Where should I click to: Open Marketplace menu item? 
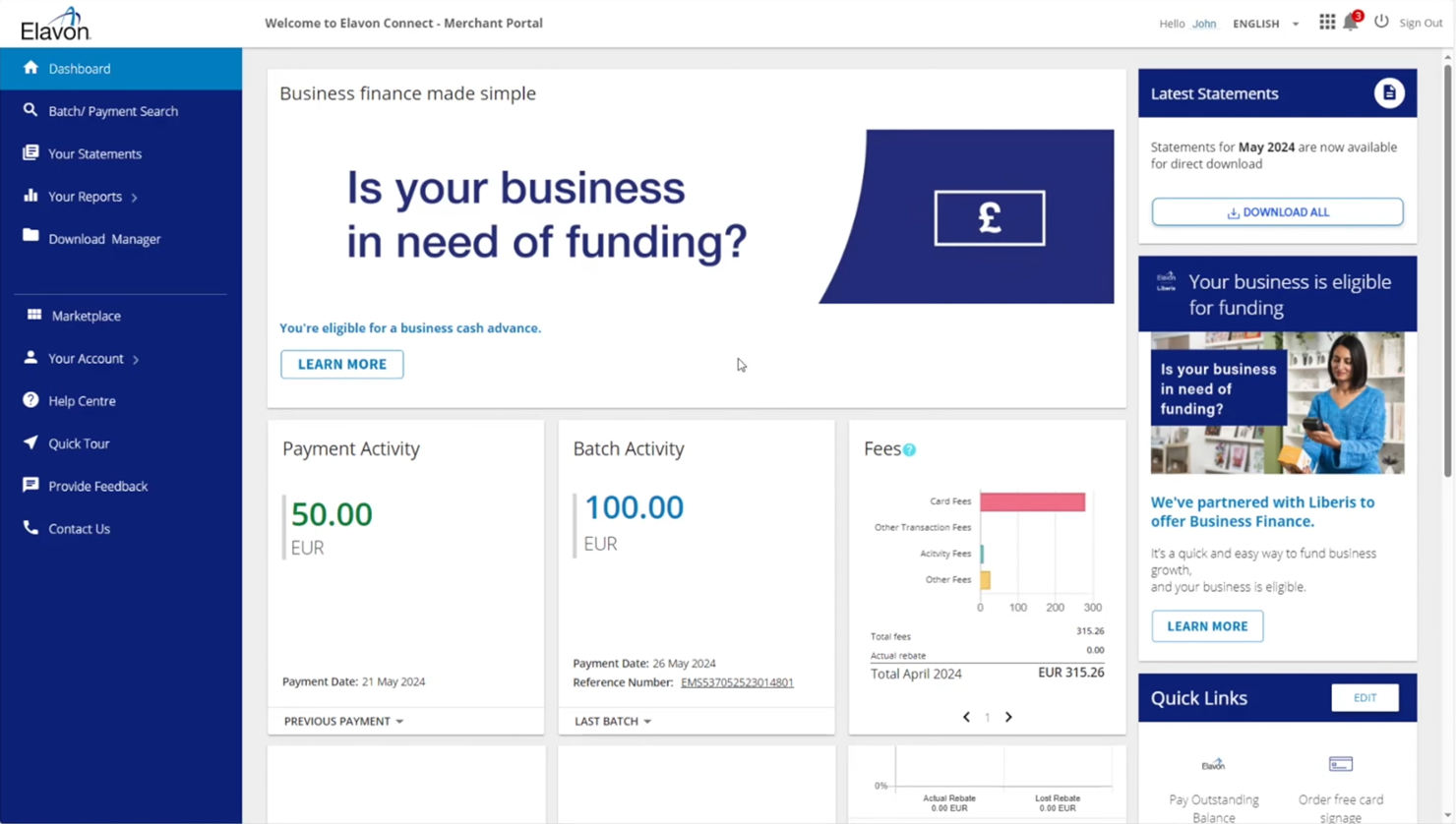coord(121,316)
